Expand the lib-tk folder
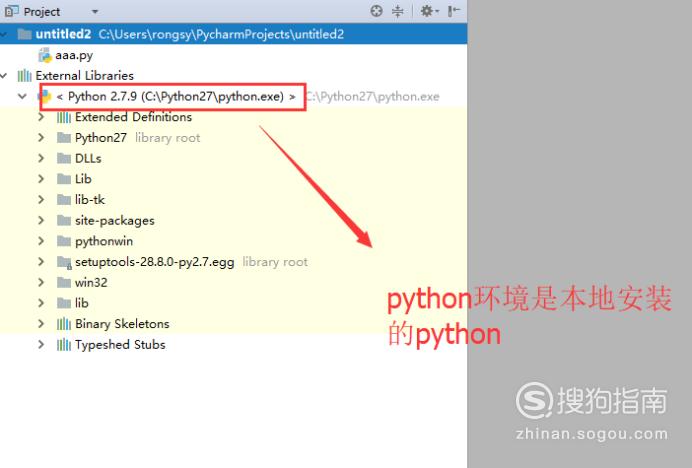The height and width of the screenshot is (468, 692). coord(41,200)
